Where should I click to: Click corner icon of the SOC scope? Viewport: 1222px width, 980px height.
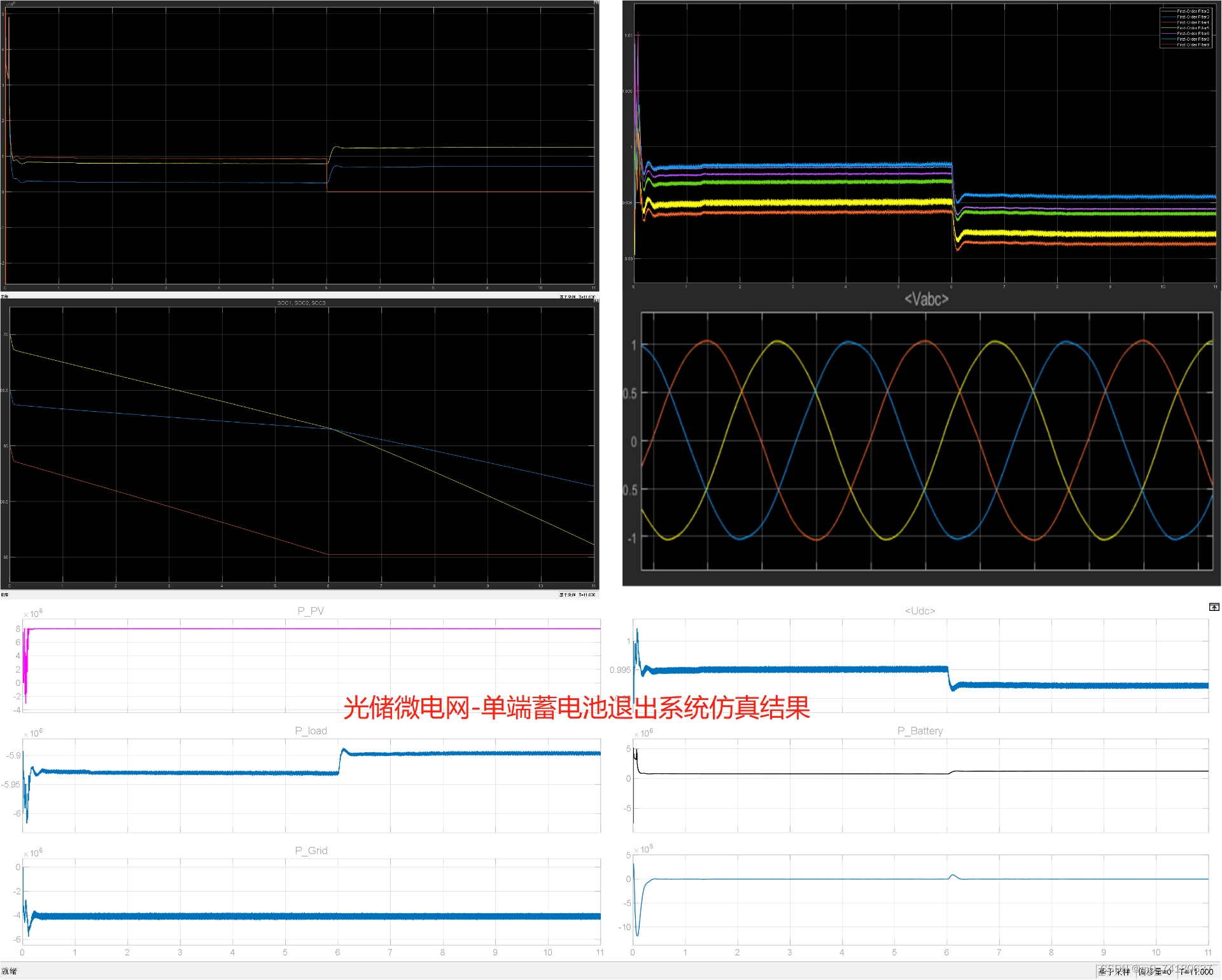pos(596,300)
